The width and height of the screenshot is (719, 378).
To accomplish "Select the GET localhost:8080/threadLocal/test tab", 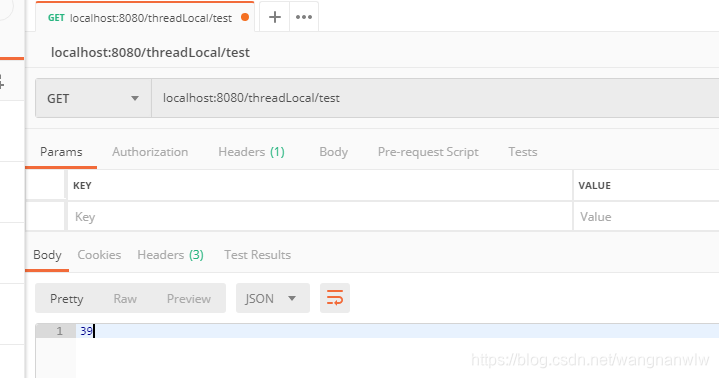I will pos(145,17).
